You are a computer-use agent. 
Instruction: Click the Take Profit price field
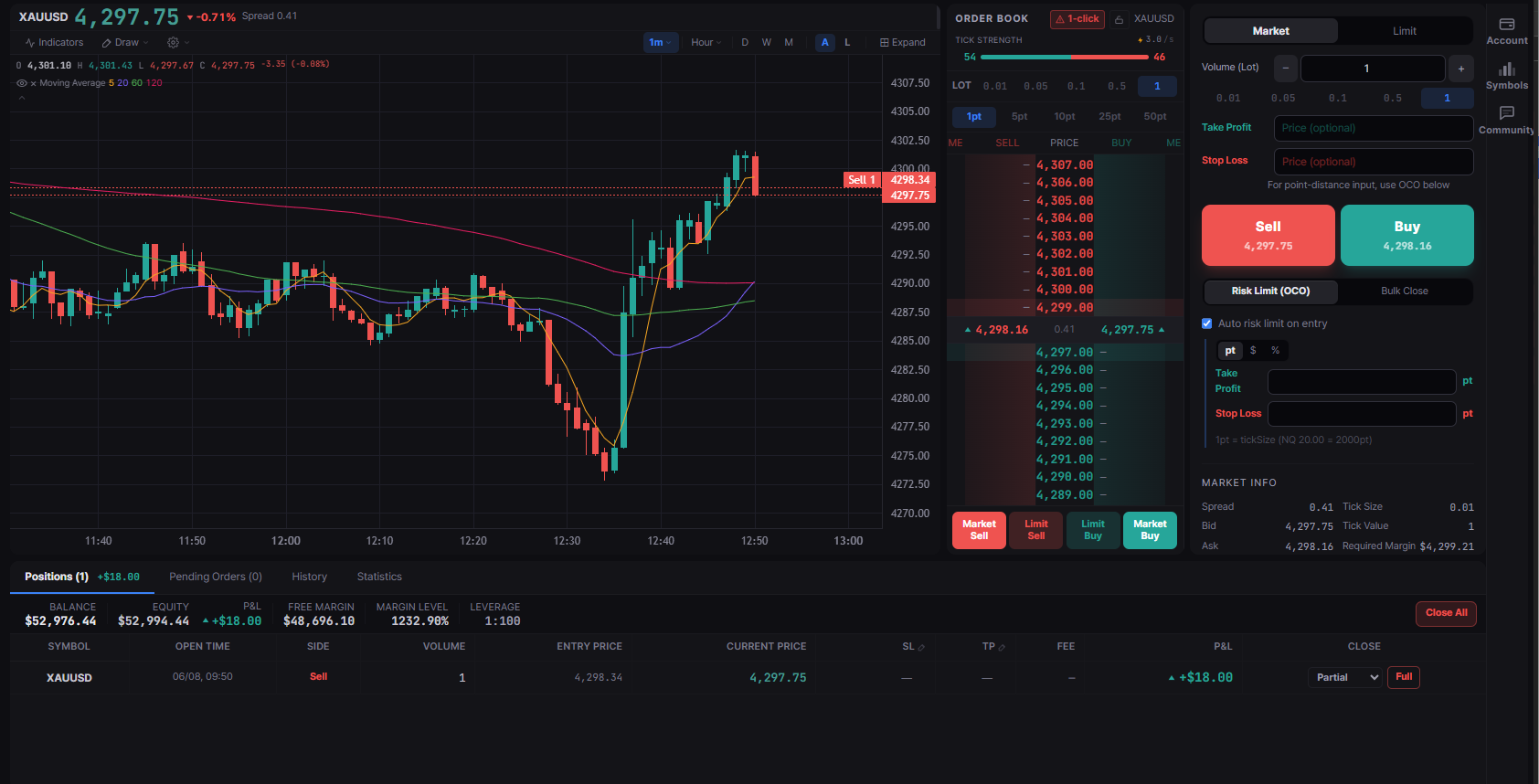[1373, 128]
